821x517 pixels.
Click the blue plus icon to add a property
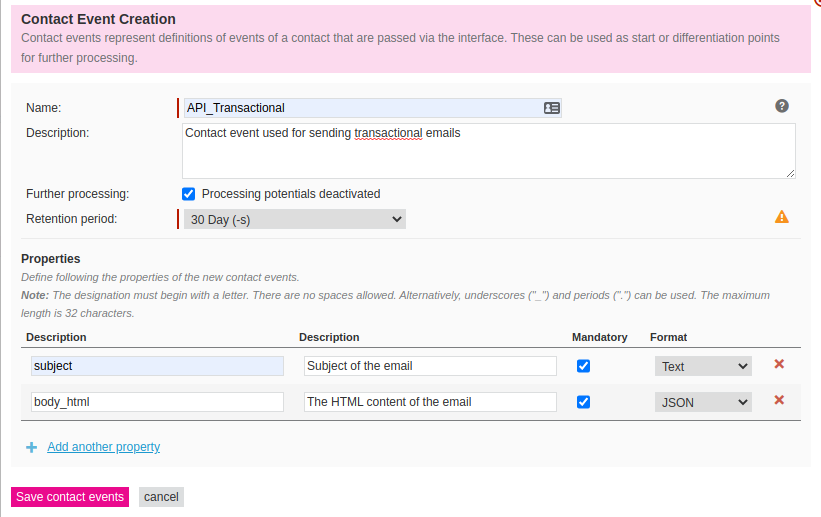pyautogui.click(x=31, y=447)
